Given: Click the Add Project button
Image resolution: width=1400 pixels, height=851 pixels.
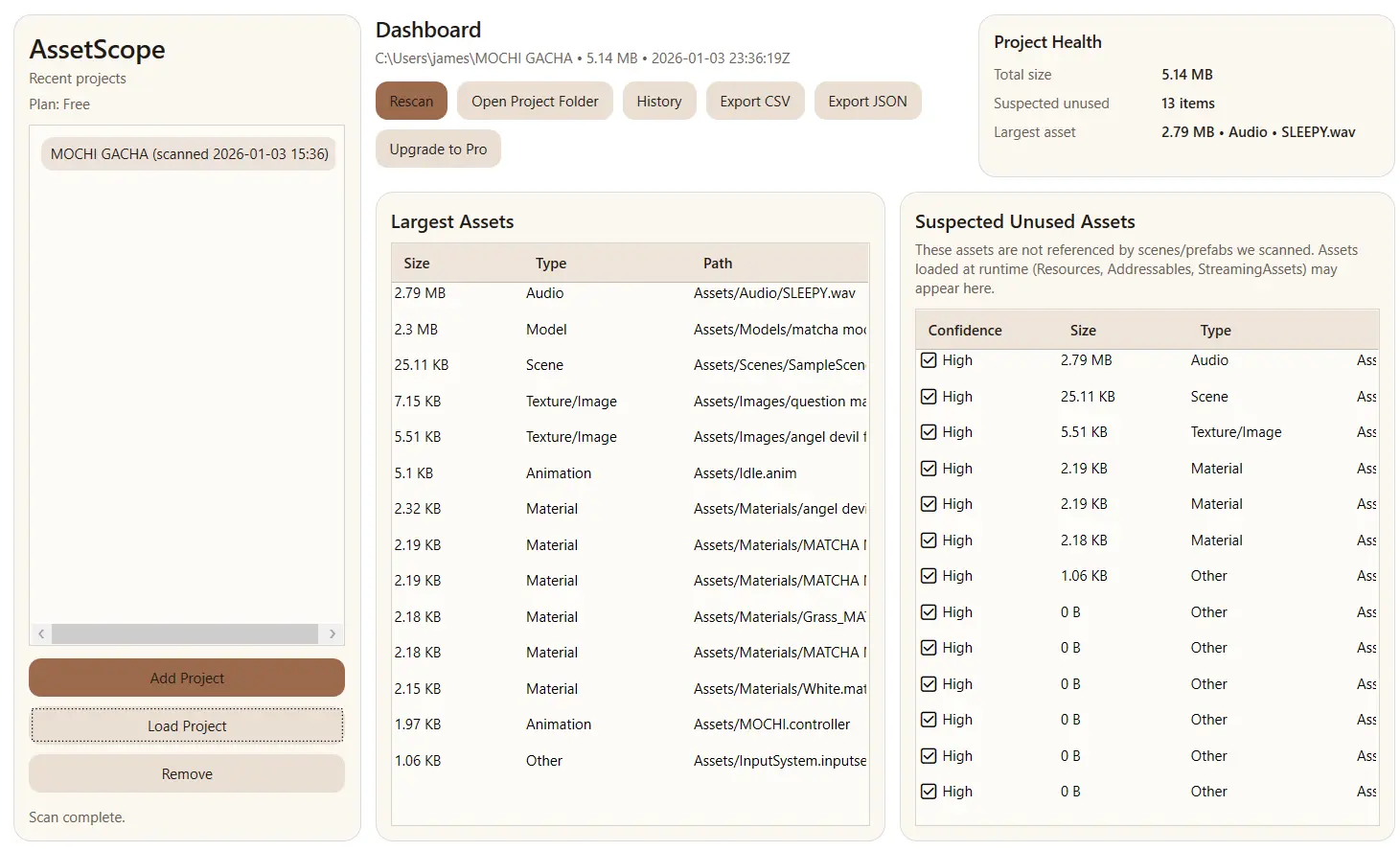Looking at the screenshot, I should (x=187, y=678).
